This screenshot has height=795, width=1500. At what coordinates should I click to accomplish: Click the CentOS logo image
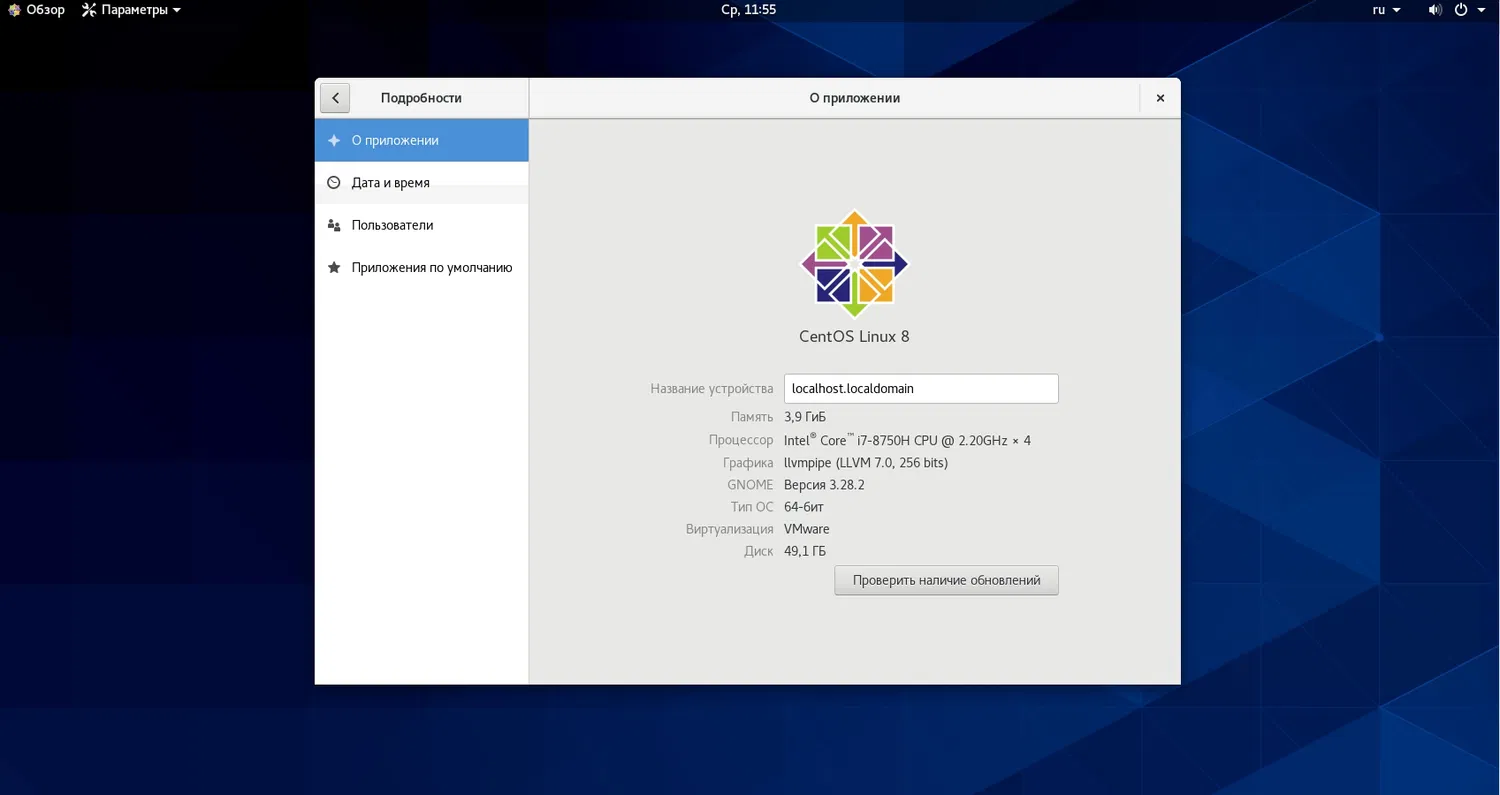tap(854, 264)
